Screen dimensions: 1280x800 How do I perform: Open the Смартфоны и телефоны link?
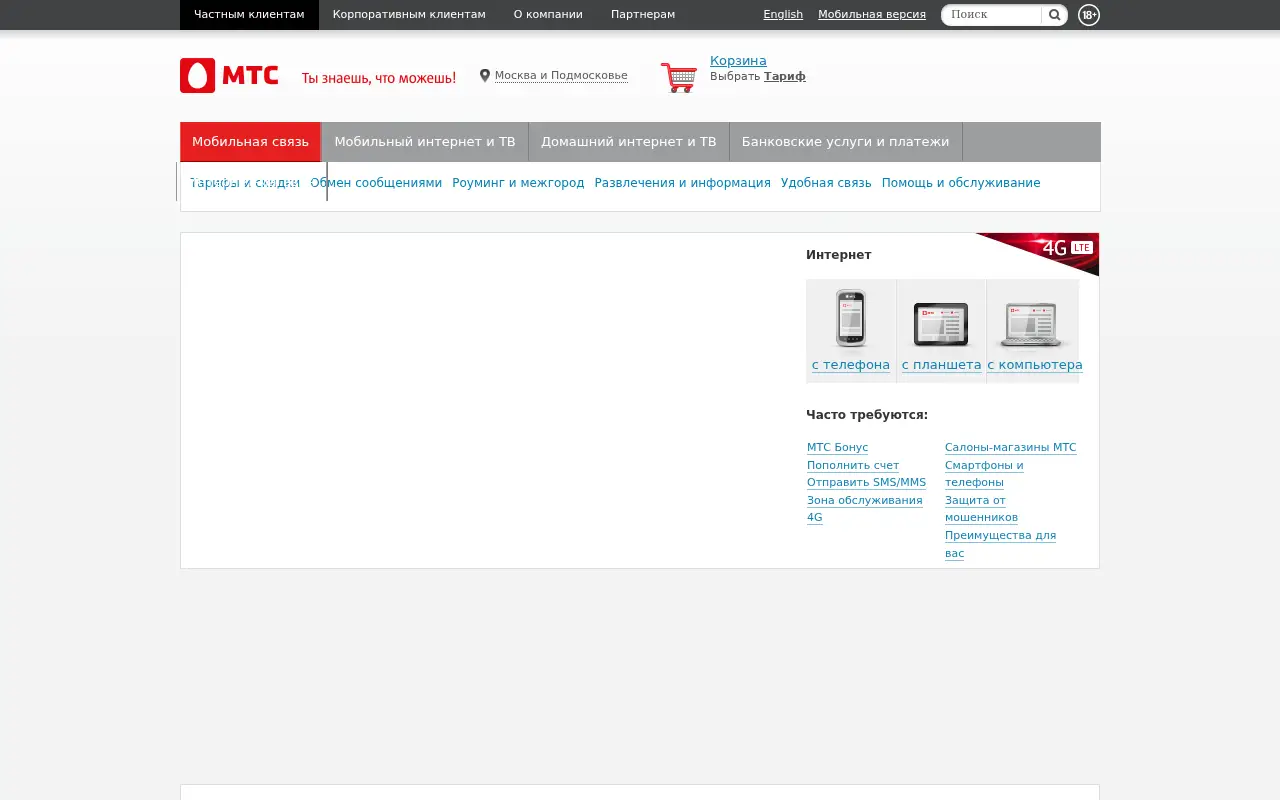[984, 474]
